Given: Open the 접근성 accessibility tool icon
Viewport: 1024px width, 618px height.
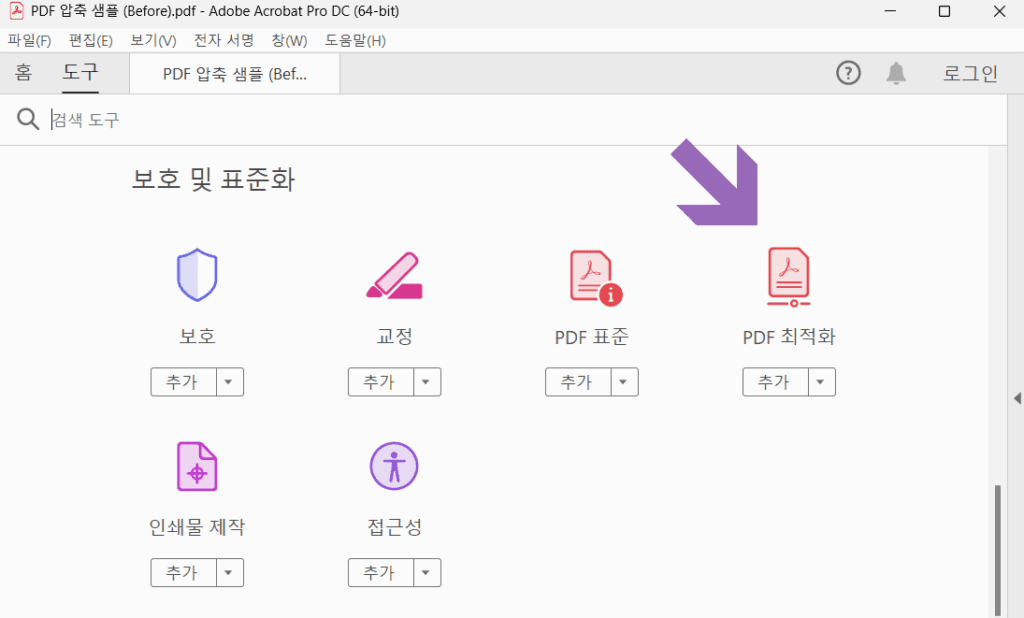Looking at the screenshot, I should coord(394,466).
